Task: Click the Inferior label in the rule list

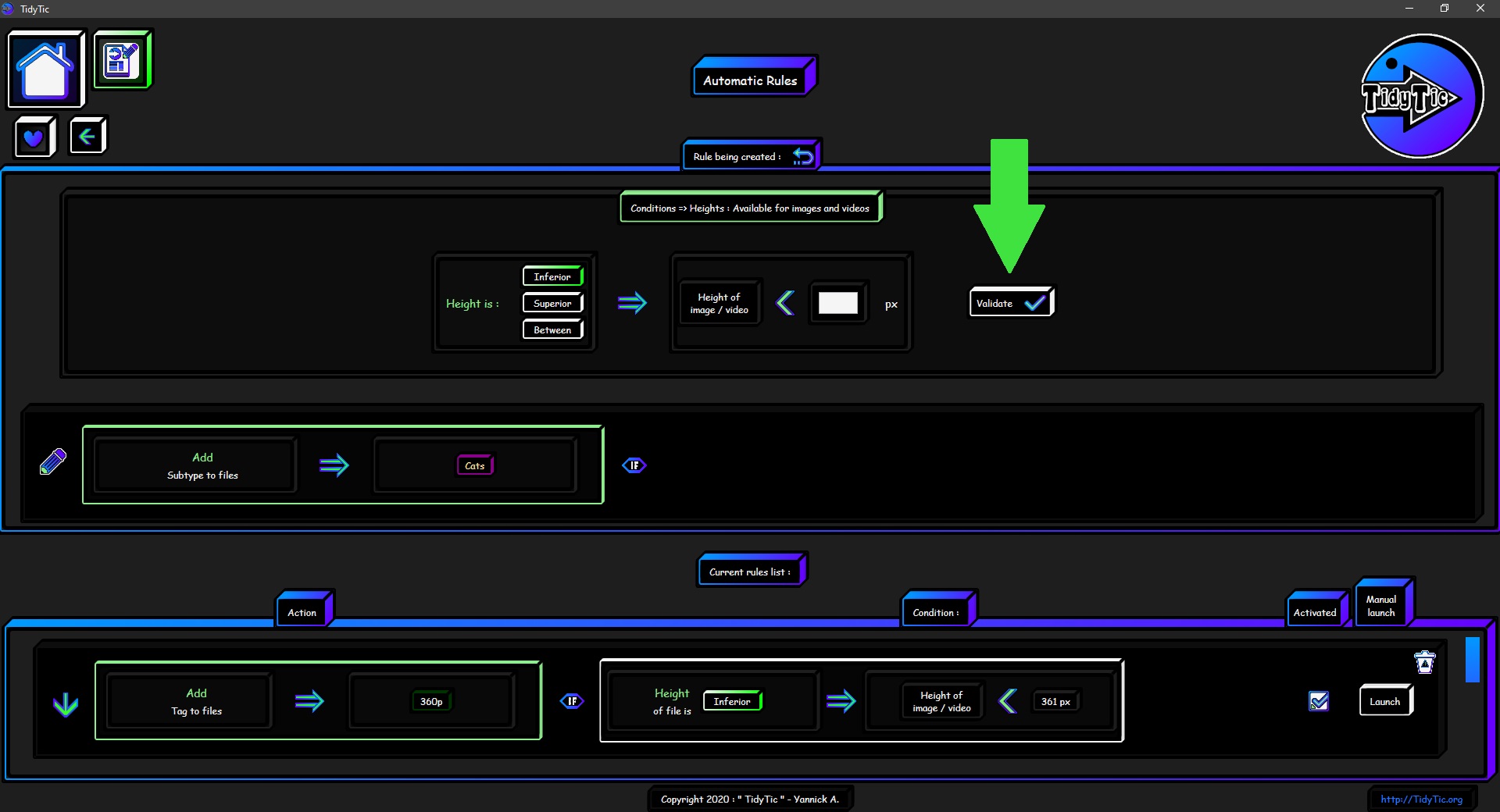Action: tap(732, 701)
